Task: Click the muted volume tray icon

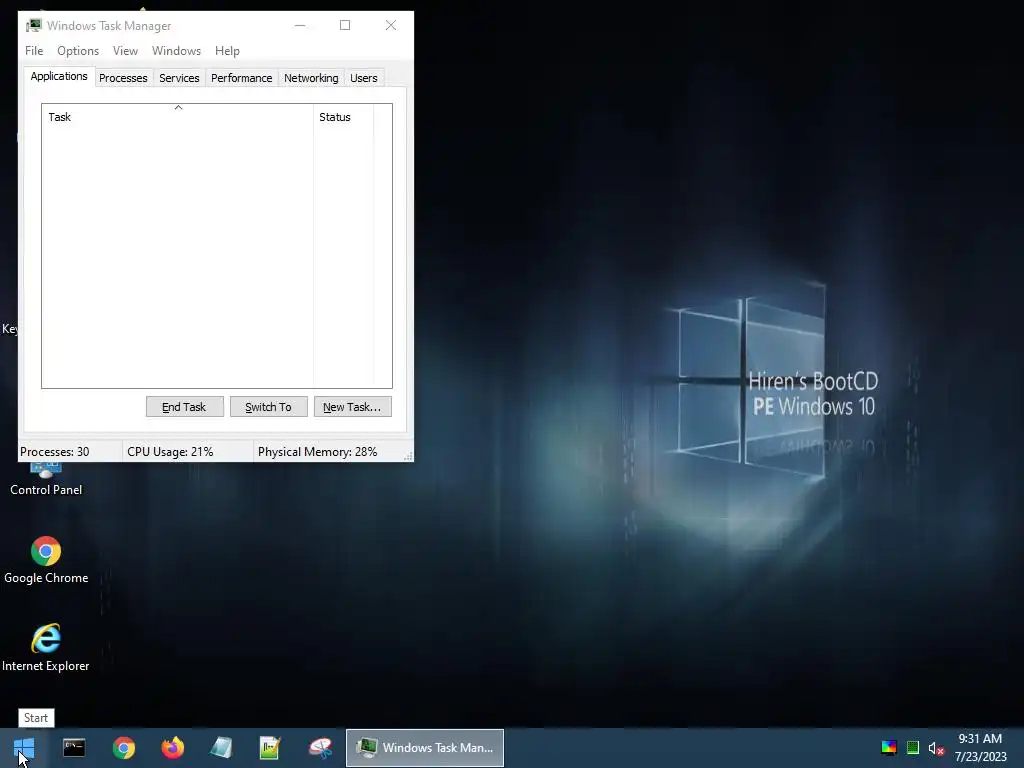Action: point(936,748)
